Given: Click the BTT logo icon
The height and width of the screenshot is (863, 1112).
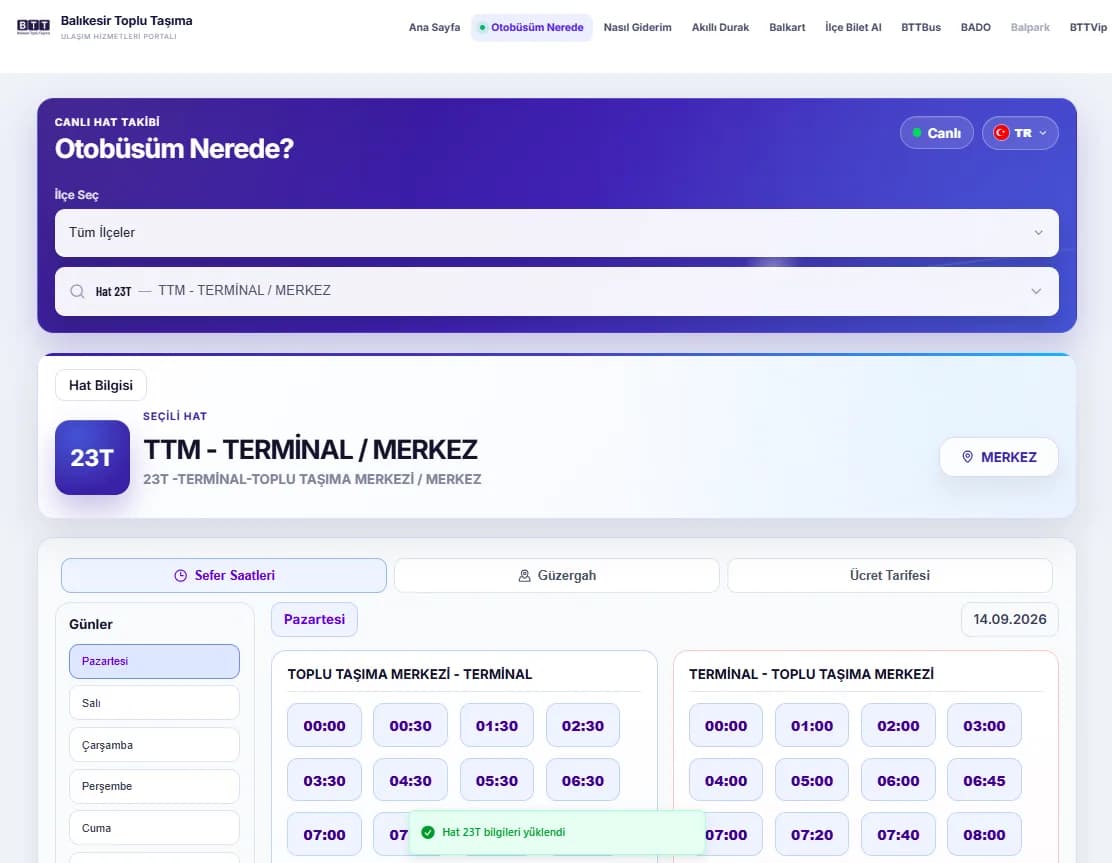Looking at the screenshot, I should coord(33,27).
